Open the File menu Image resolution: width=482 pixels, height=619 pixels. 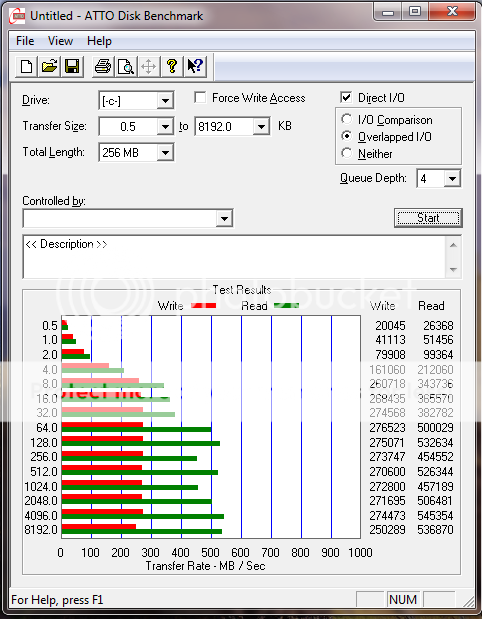pos(25,41)
